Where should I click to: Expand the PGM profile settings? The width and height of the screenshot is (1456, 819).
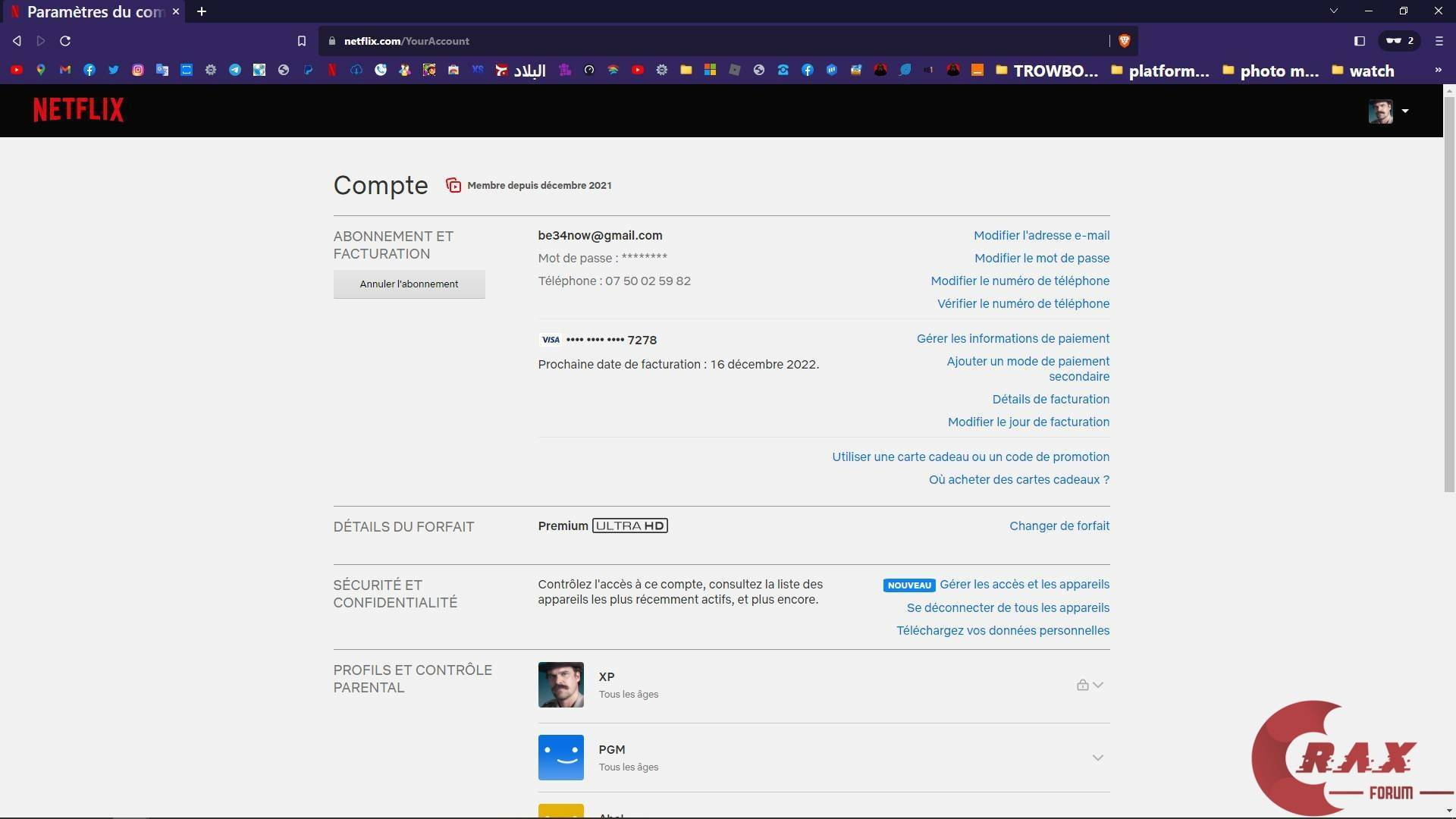(1097, 758)
